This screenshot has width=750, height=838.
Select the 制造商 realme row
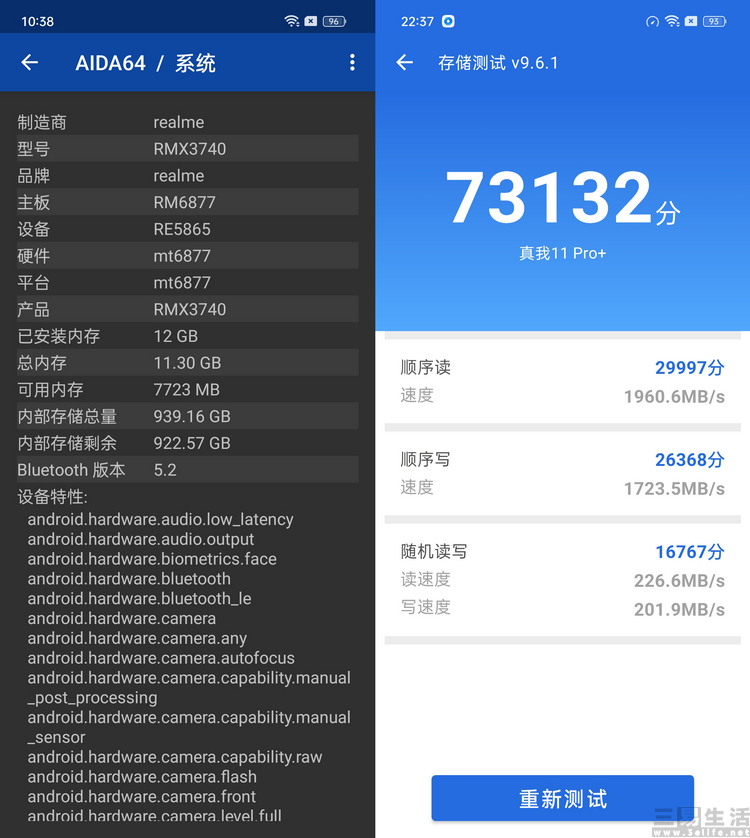point(188,122)
